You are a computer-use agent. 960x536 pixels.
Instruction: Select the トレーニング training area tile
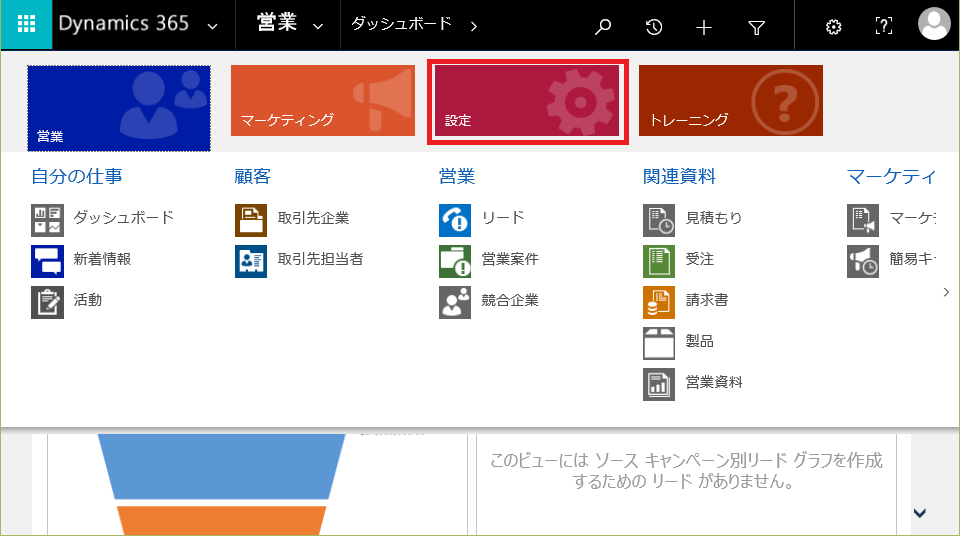click(x=730, y=100)
